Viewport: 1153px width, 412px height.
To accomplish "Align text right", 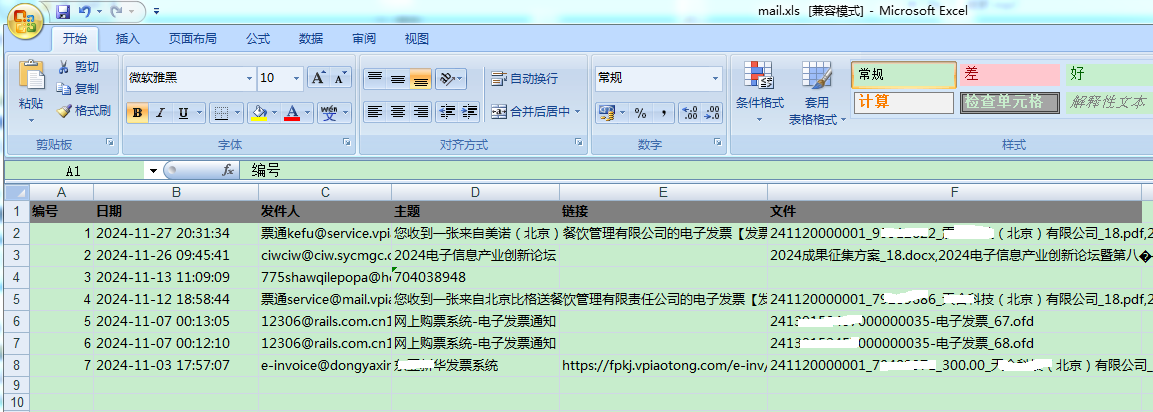I will (x=421, y=113).
